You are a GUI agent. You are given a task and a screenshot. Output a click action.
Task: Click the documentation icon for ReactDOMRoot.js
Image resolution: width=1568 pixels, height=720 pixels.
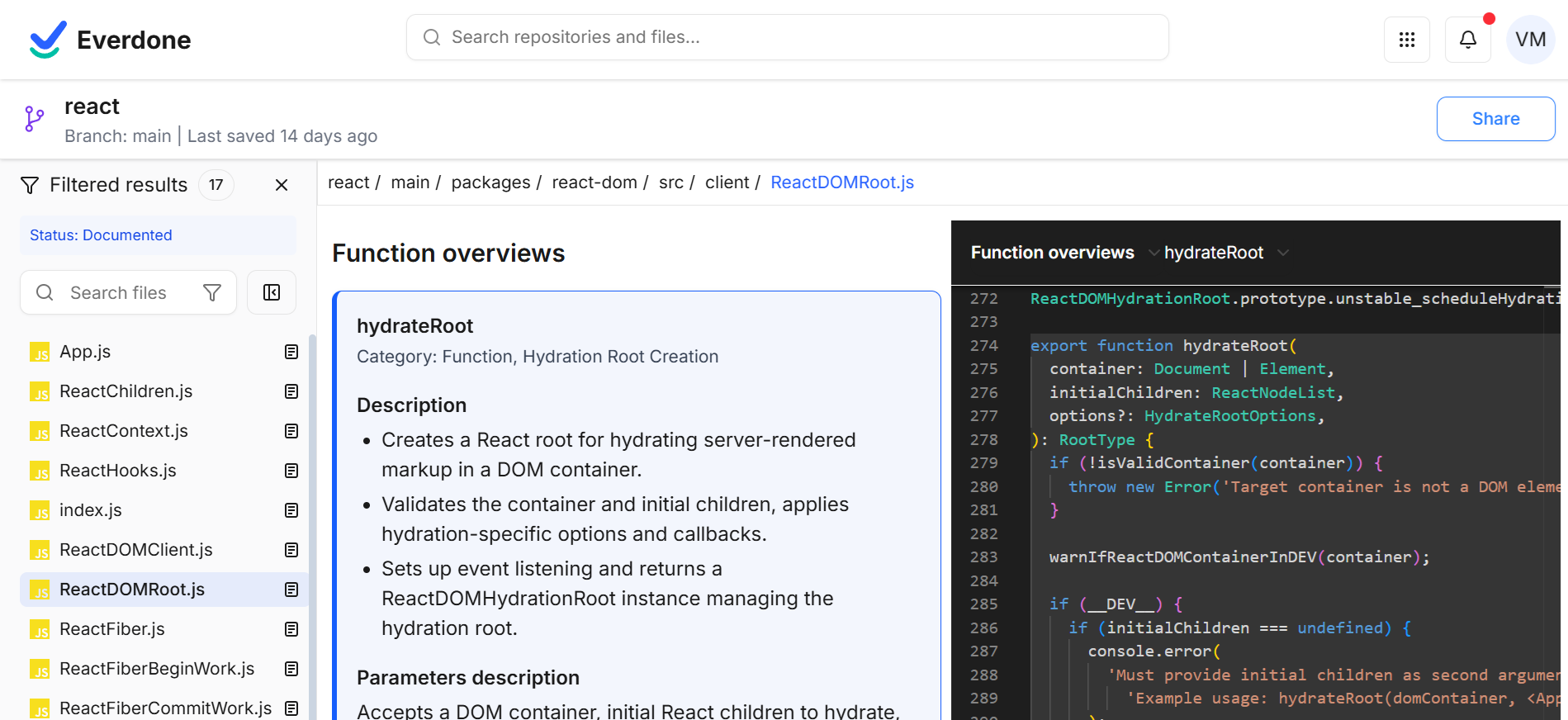291,590
